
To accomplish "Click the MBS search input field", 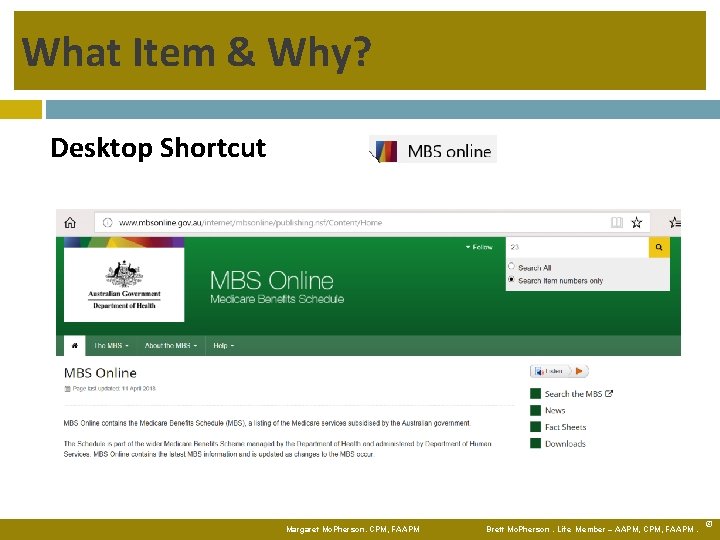I will [577, 247].
